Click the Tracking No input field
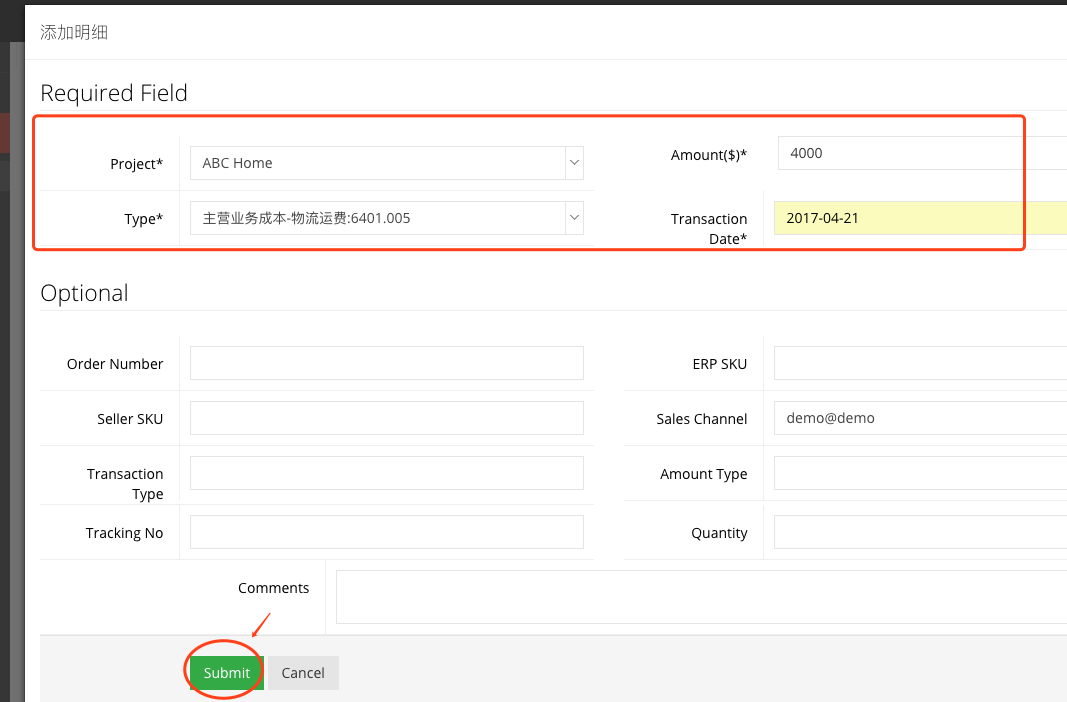The height and width of the screenshot is (702, 1067). point(387,532)
